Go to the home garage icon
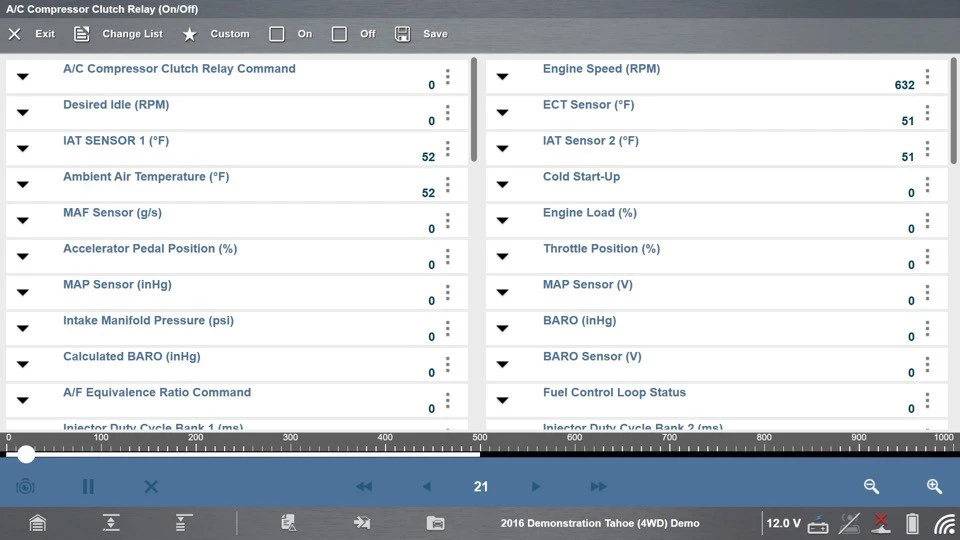 pyautogui.click(x=37, y=523)
